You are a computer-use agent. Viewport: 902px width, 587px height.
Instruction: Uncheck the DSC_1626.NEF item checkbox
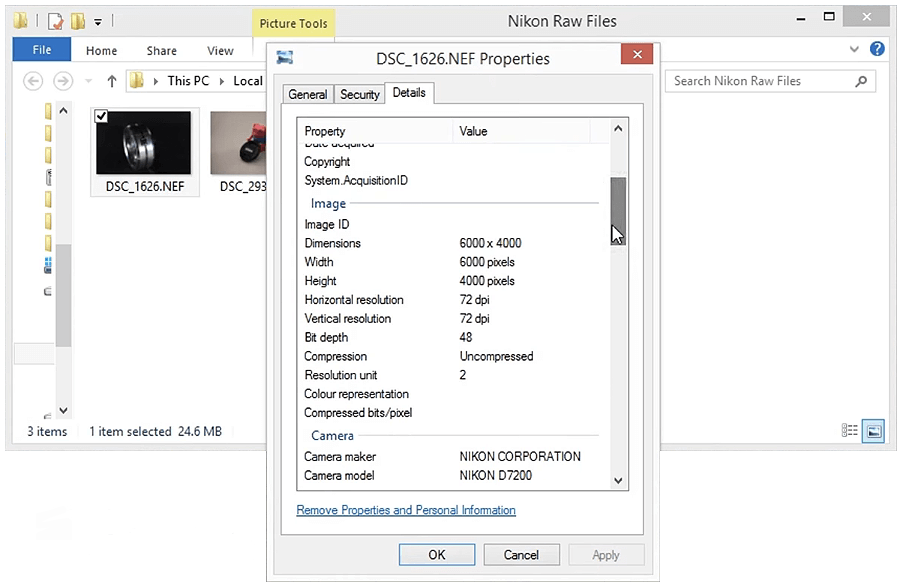[101, 117]
